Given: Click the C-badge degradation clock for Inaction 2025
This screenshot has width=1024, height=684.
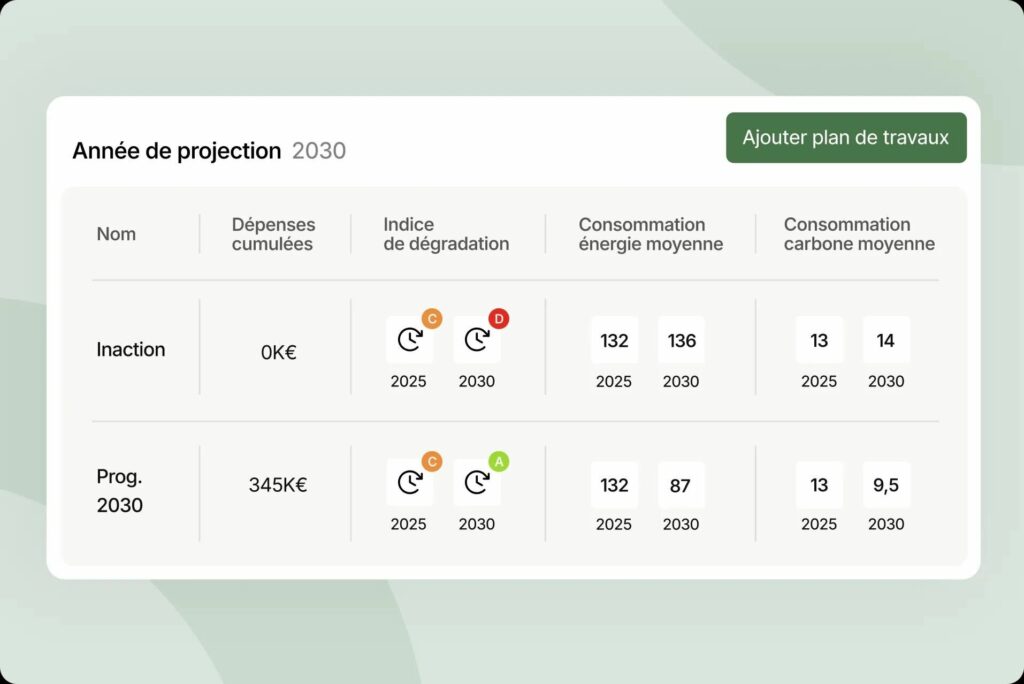Looking at the screenshot, I should (x=409, y=340).
